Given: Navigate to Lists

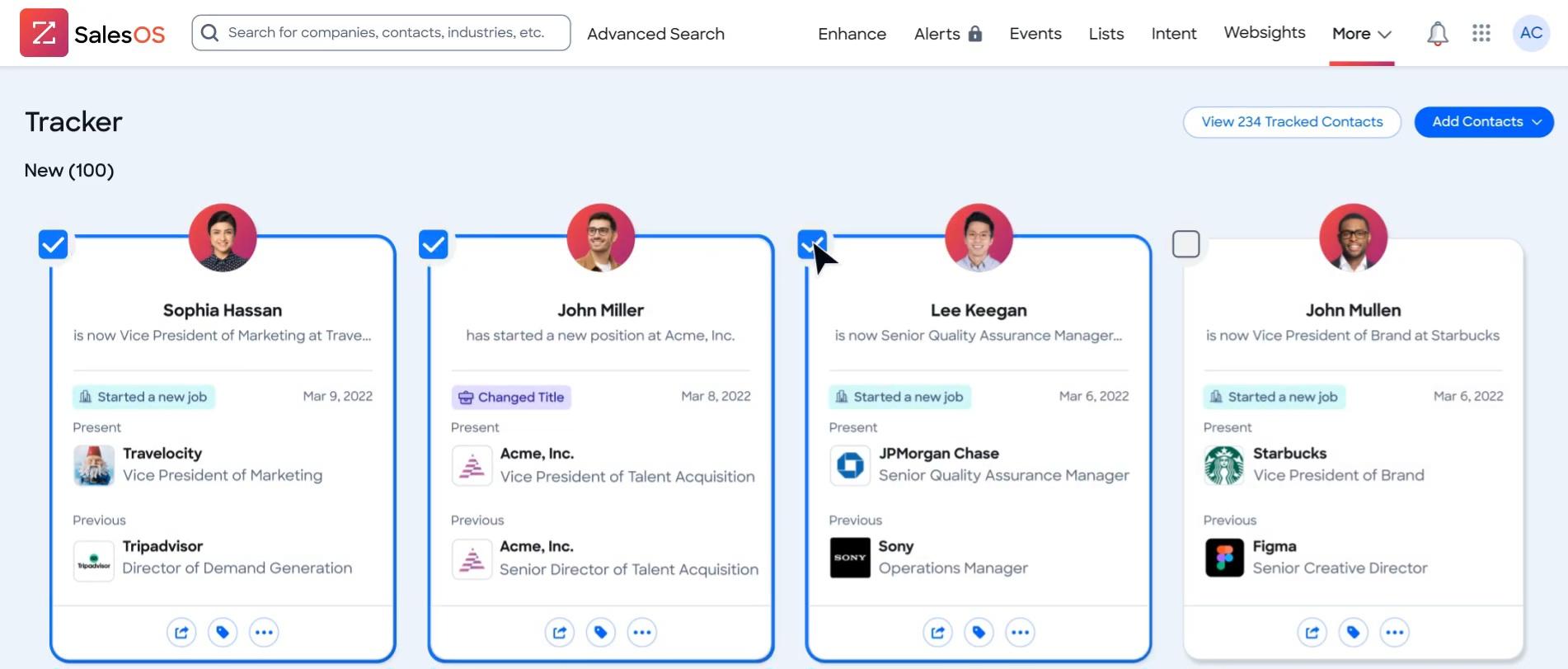Looking at the screenshot, I should click(x=1106, y=34).
